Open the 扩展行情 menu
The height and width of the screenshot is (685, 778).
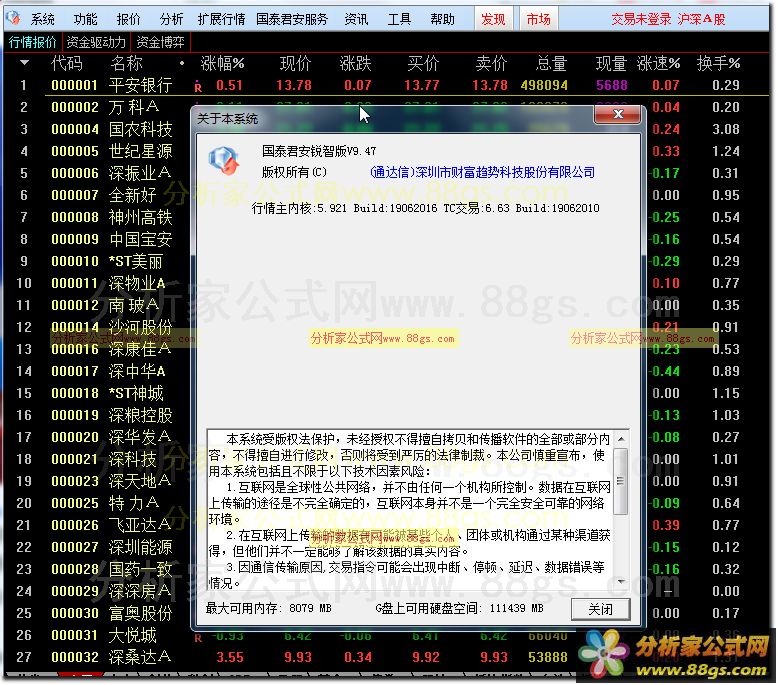[x=221, y=19]
